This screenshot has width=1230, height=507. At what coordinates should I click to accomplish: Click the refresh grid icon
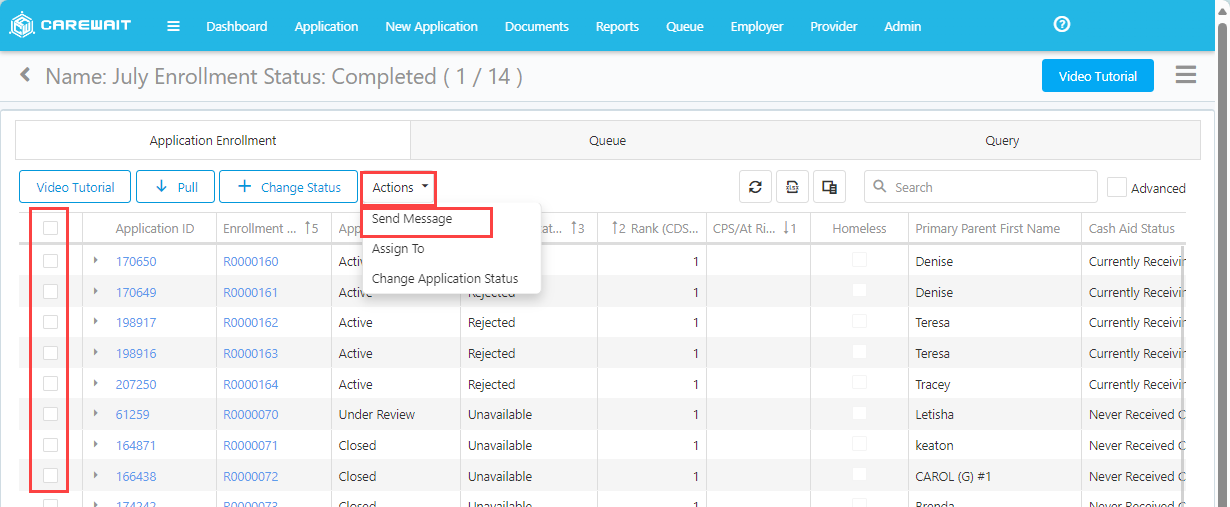(755, 187)
